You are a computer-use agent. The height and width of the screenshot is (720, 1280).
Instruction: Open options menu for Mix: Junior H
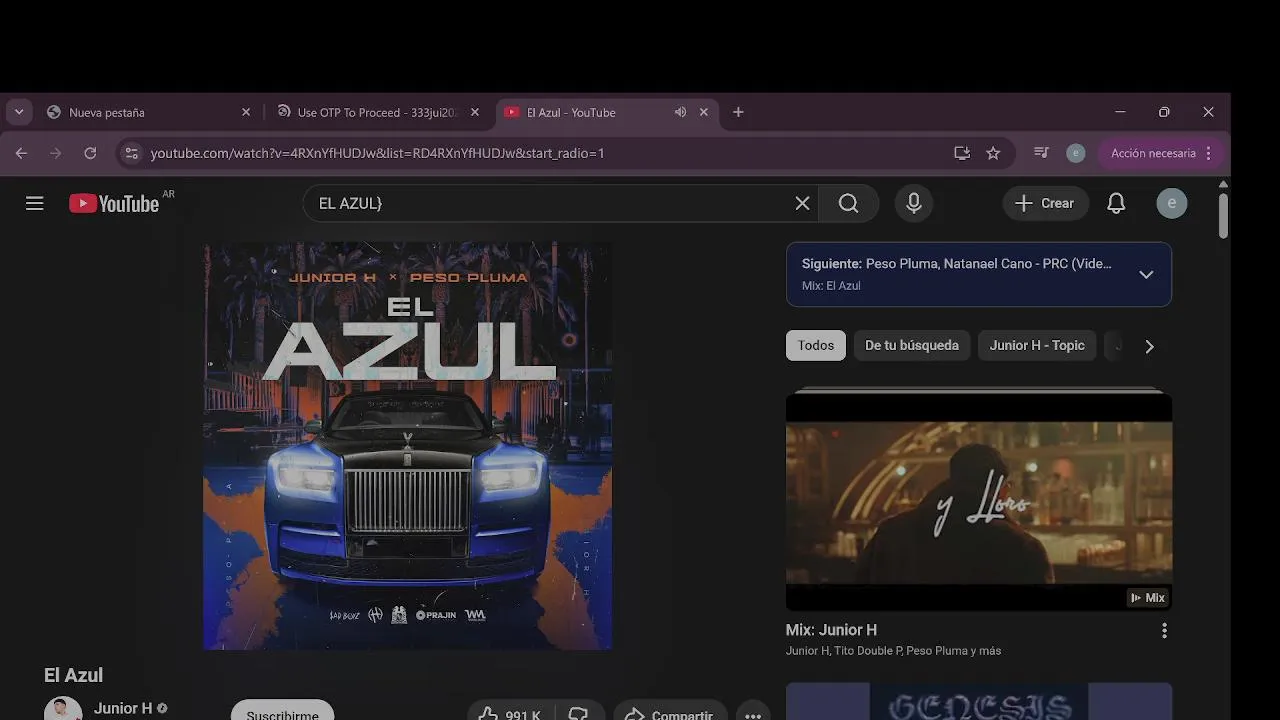(x=1164, y=631)
